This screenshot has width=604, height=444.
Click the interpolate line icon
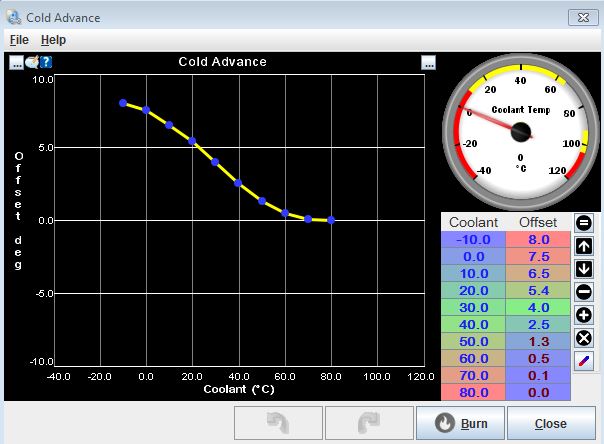[585, 361]
